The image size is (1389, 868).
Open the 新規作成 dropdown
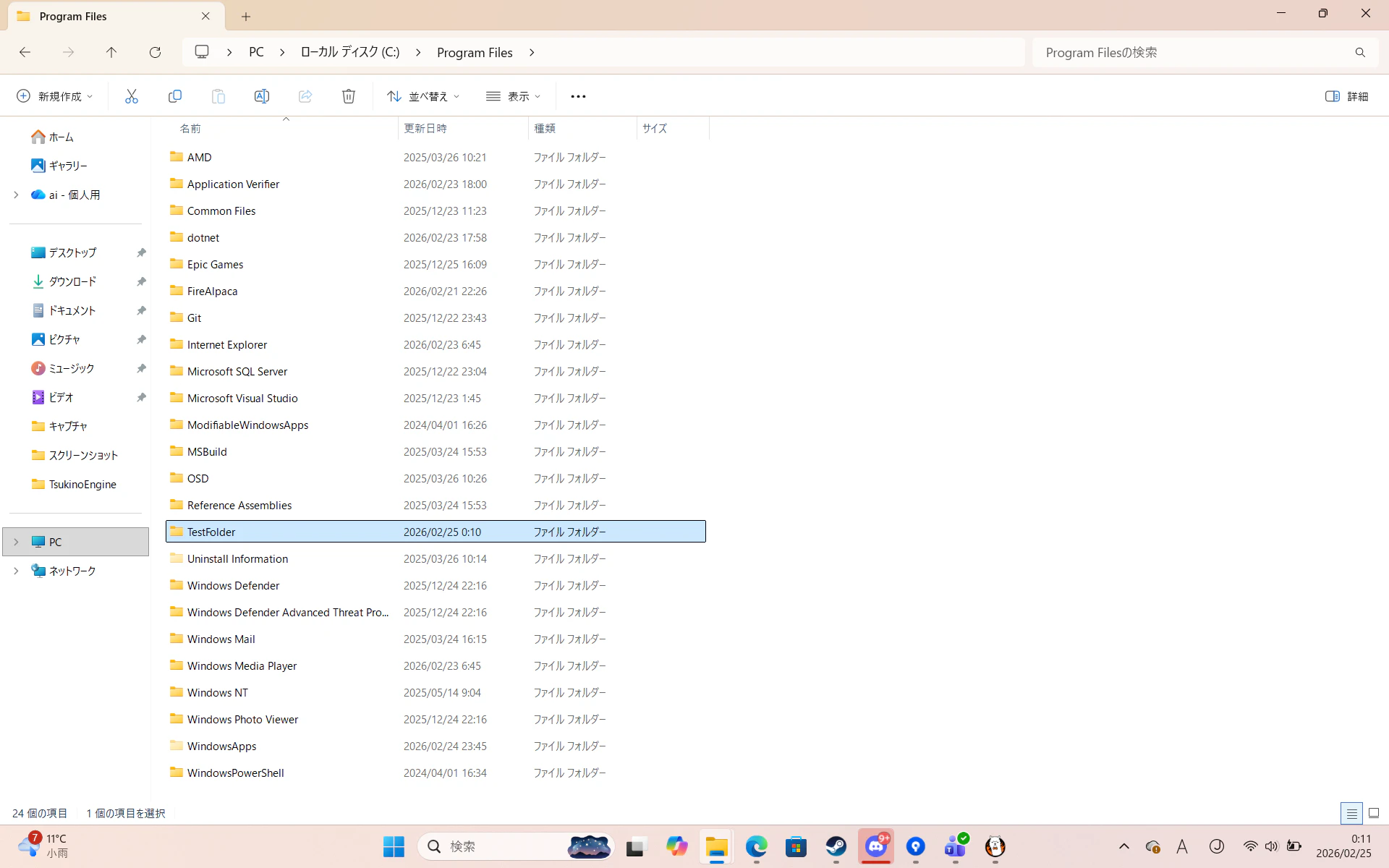pos(55,96)
